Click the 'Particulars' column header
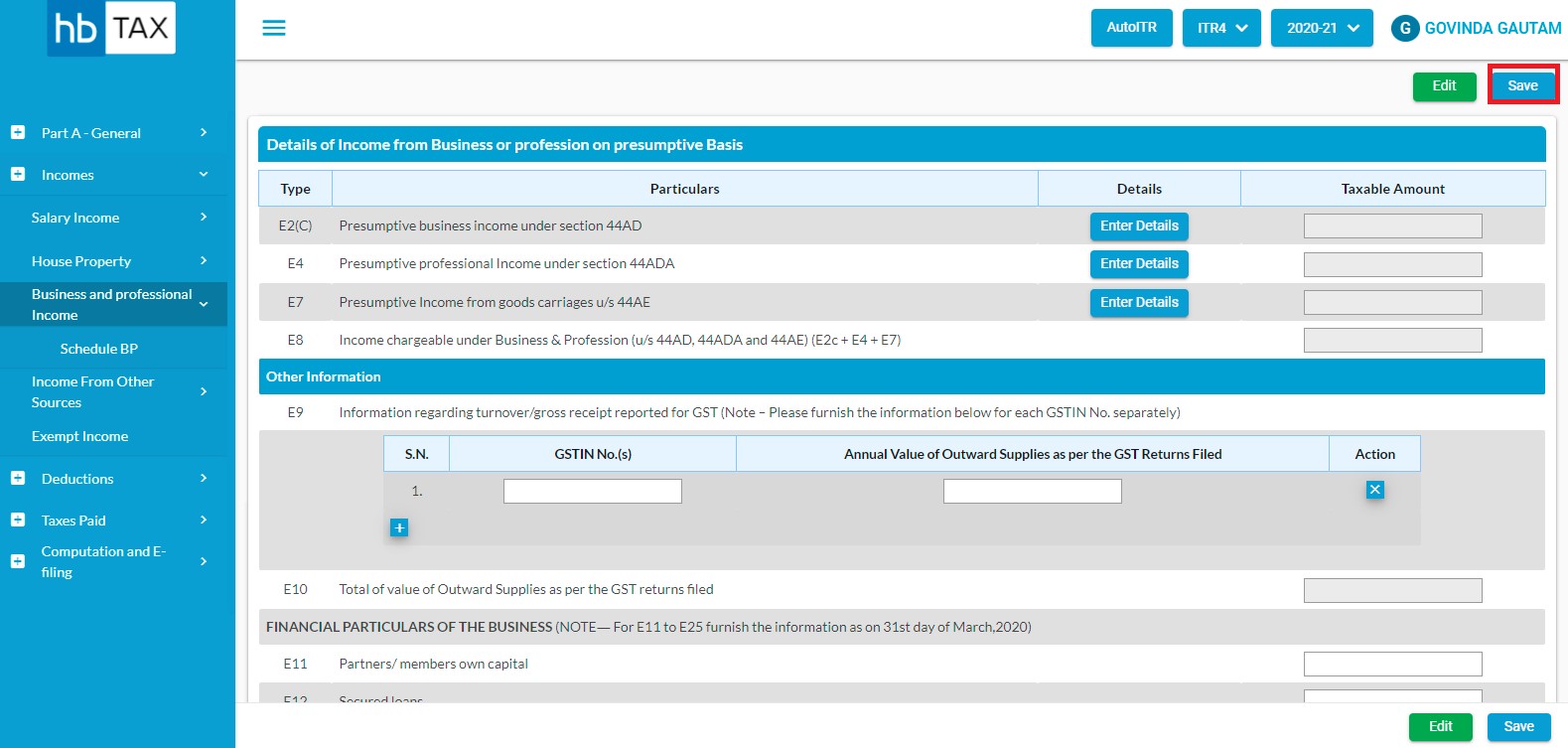 click(x=685, y=189)
